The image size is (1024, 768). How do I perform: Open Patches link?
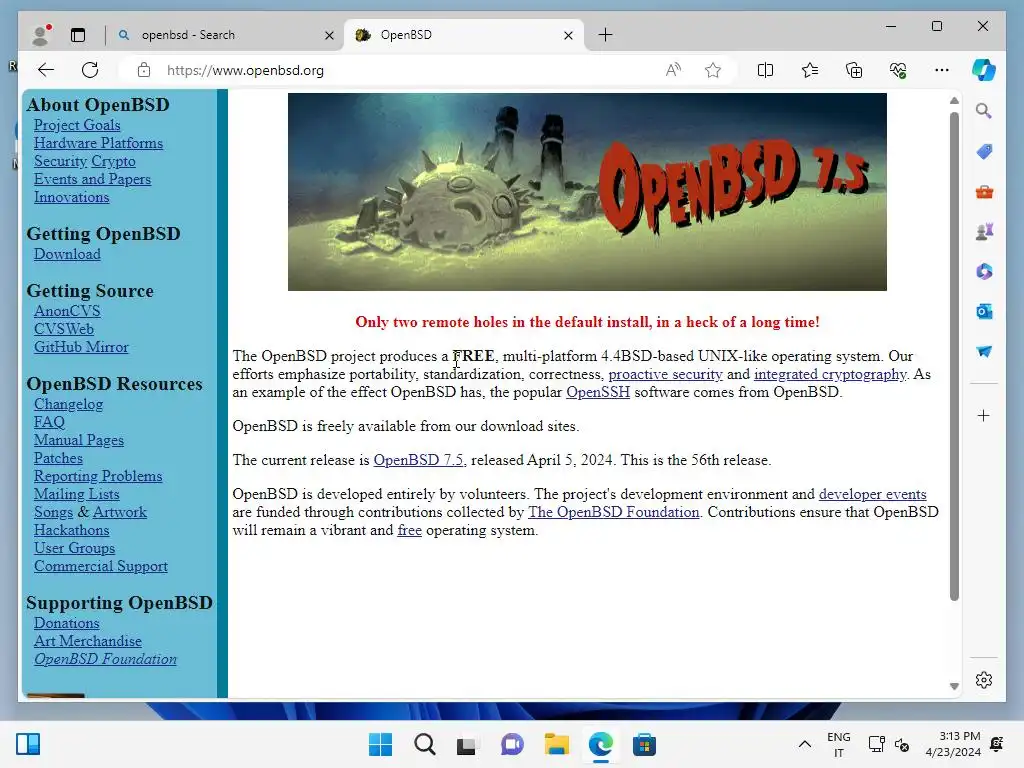(x=58, y=458)
